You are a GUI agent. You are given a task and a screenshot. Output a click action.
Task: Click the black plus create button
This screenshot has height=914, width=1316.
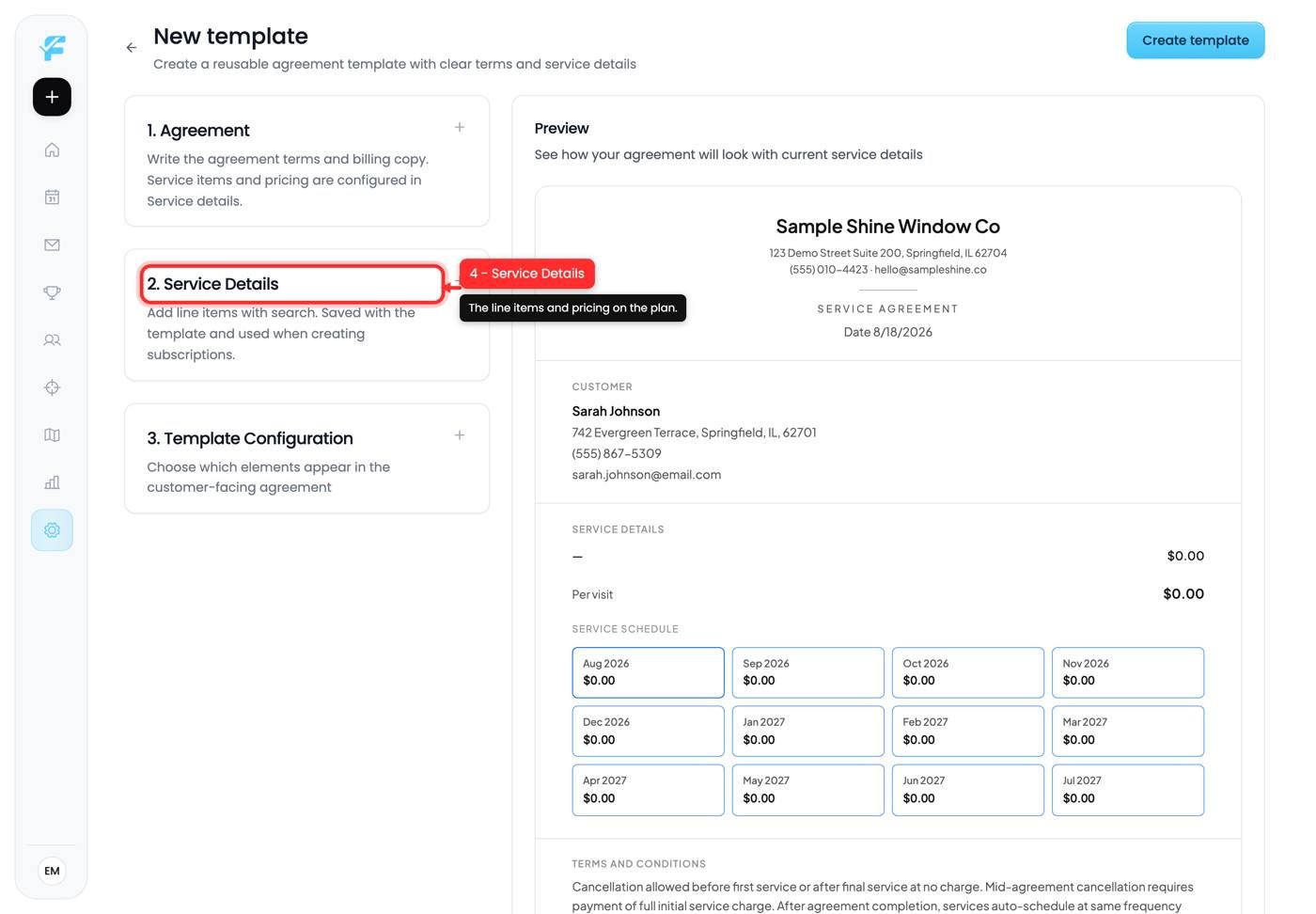coord(52,97)
